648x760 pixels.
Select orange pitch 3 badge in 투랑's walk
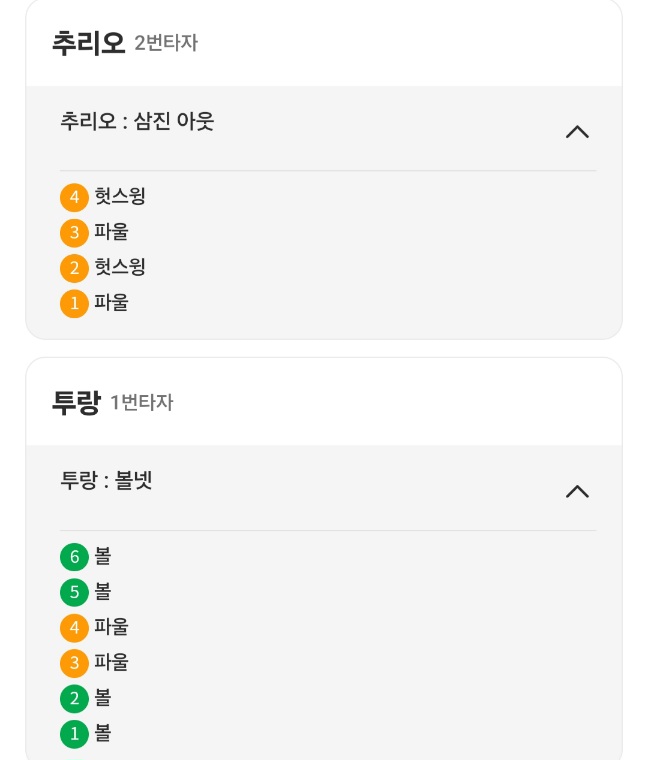74,663
